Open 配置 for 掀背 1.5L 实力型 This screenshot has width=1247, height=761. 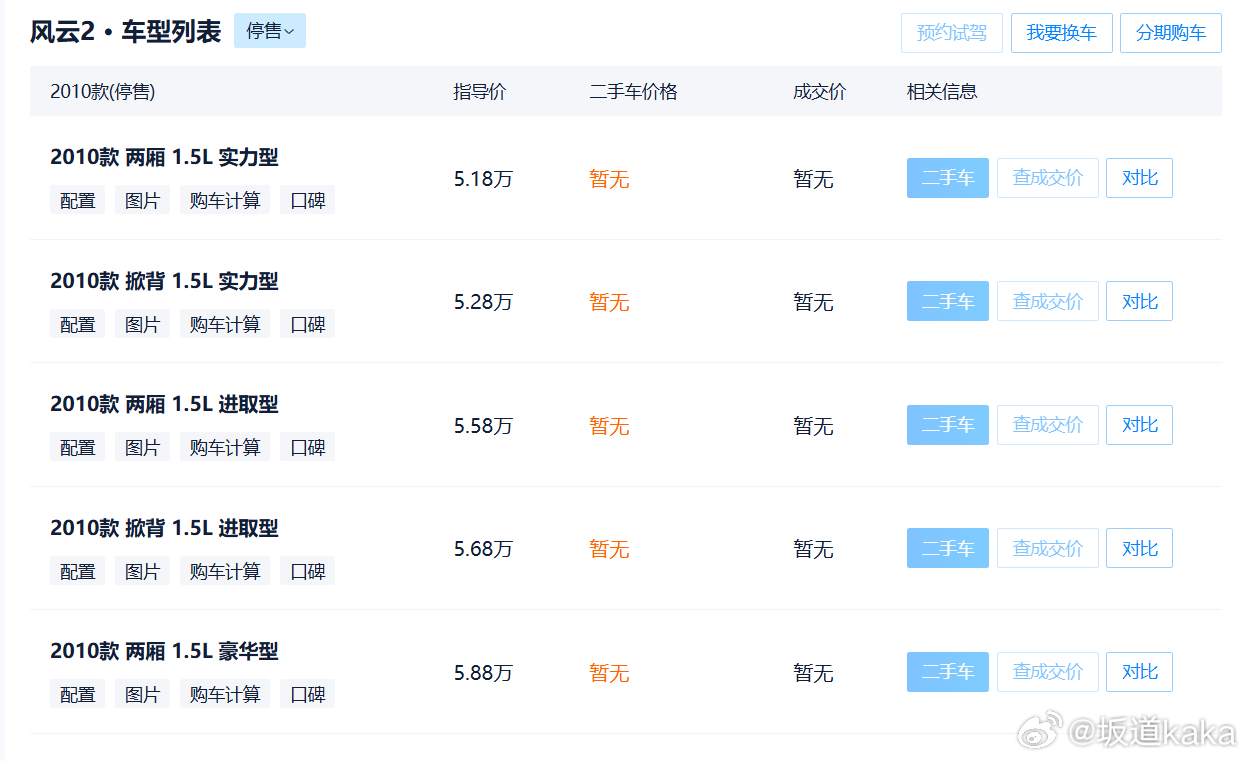pos(78,324)
